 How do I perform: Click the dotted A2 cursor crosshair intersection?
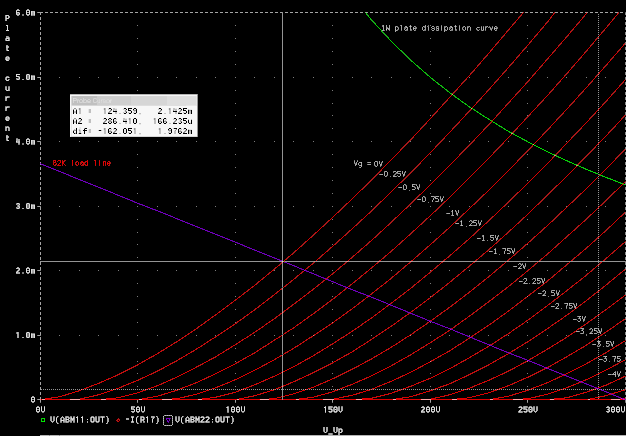tap(598, 389)
